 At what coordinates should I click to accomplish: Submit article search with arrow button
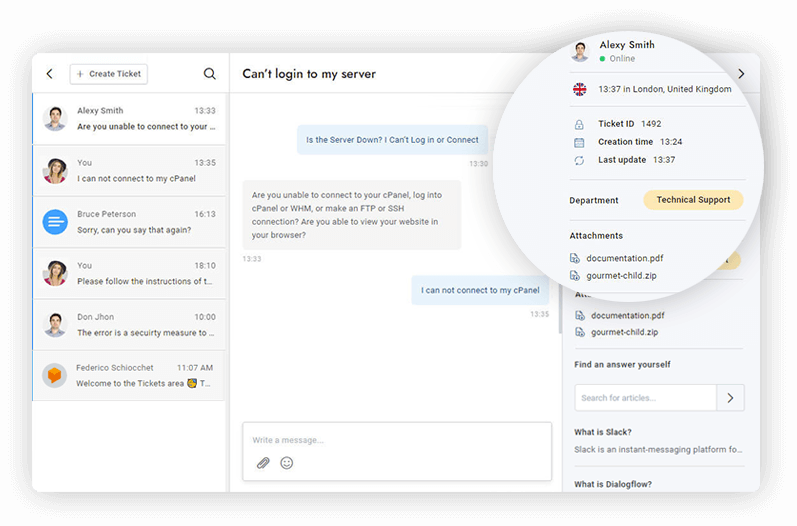tap(730, 398)
